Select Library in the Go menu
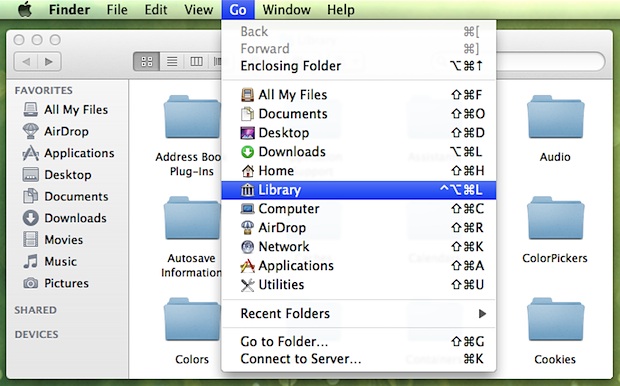This screenshot has height=386, width=620. 358,190
